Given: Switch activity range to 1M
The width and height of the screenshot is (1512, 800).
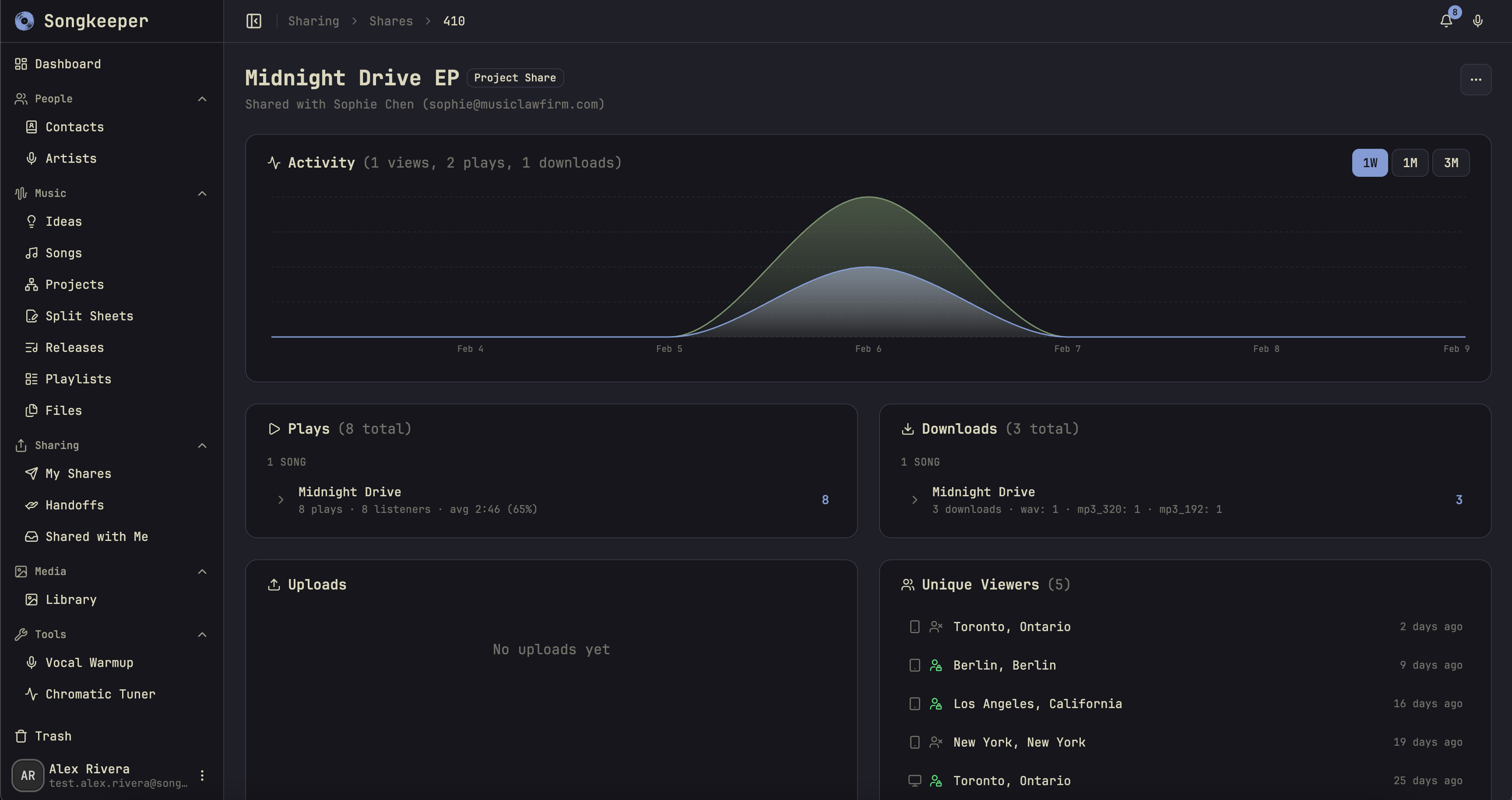Looking at the screenshot, I should click(x=1410, y=163).
